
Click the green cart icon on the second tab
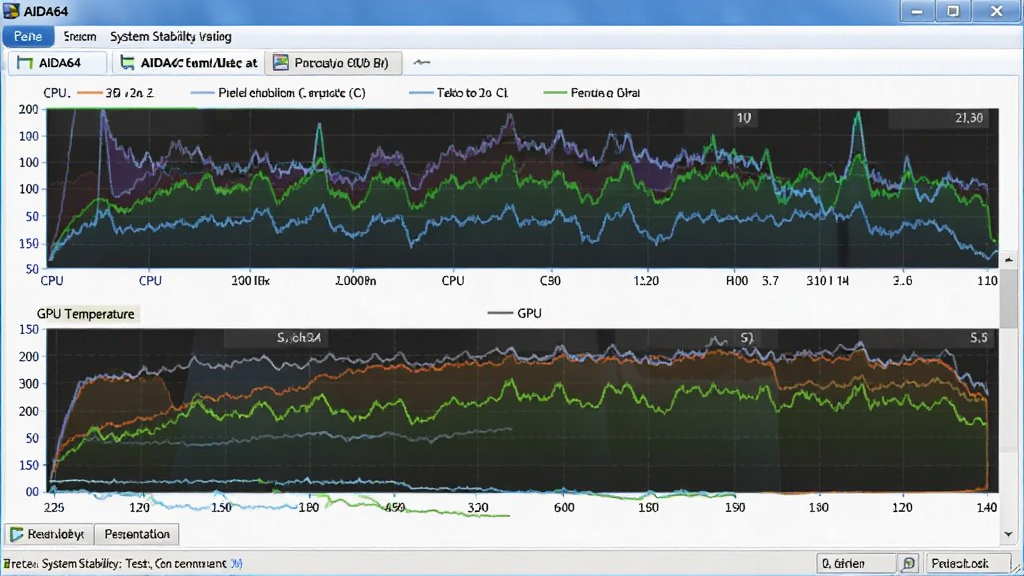pos(128,63)
